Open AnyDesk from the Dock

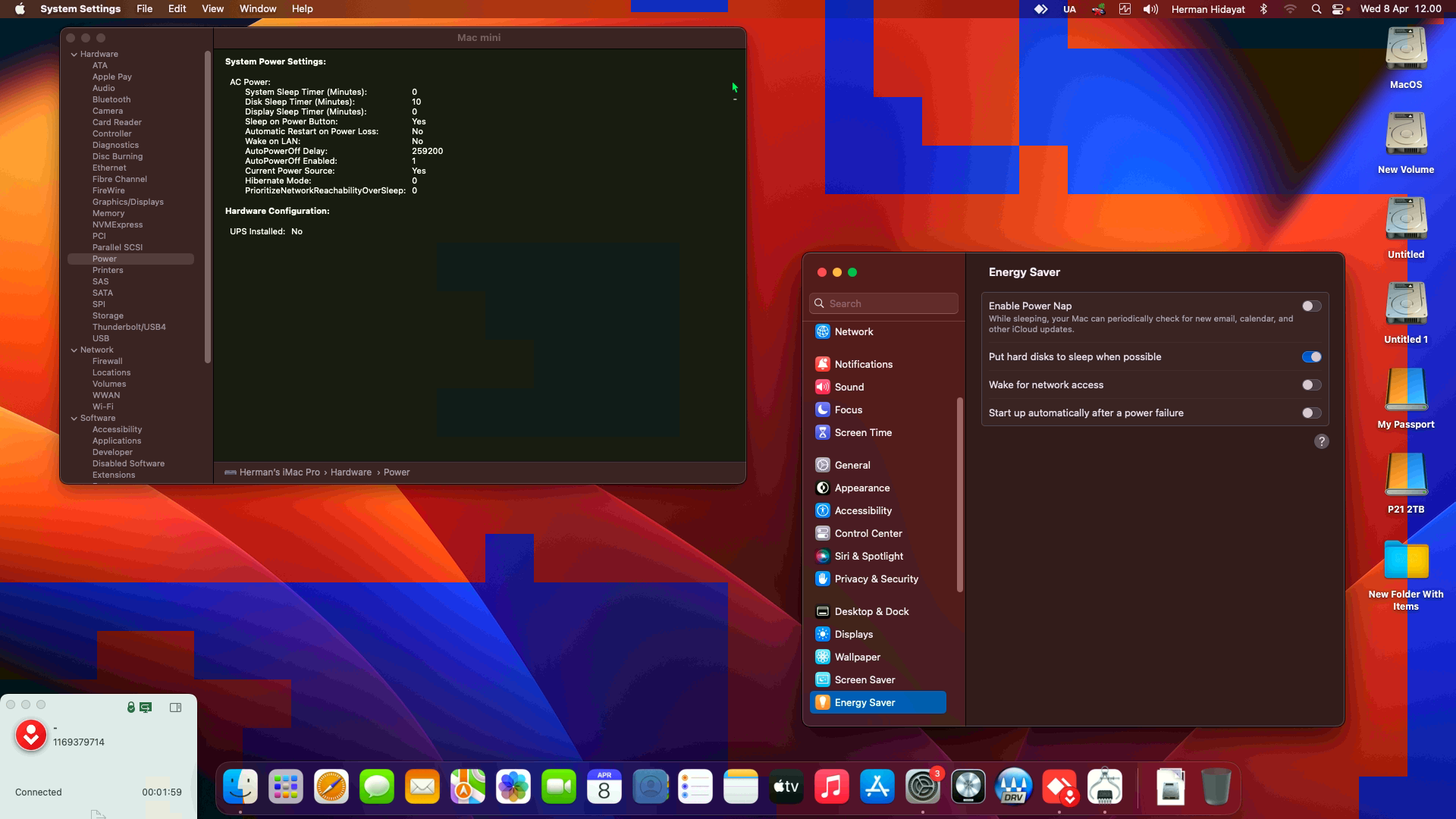1059,787
